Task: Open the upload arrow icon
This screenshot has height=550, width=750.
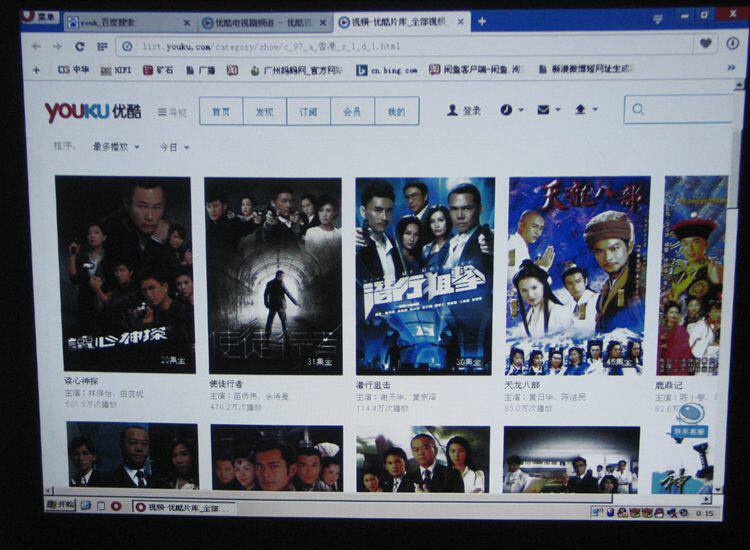Action: [x=580, y=110]
